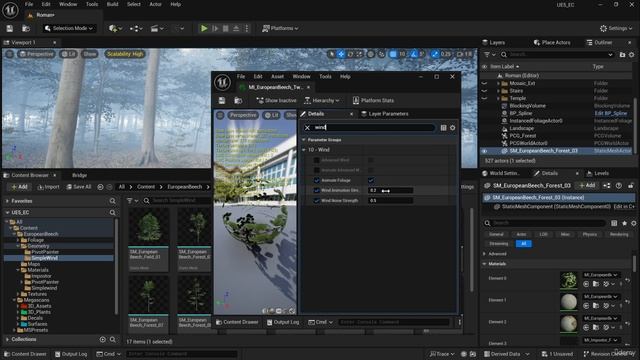Open Derived Data dropdown
The width and height of the screenshot is (640, 360).
[506, 354]
